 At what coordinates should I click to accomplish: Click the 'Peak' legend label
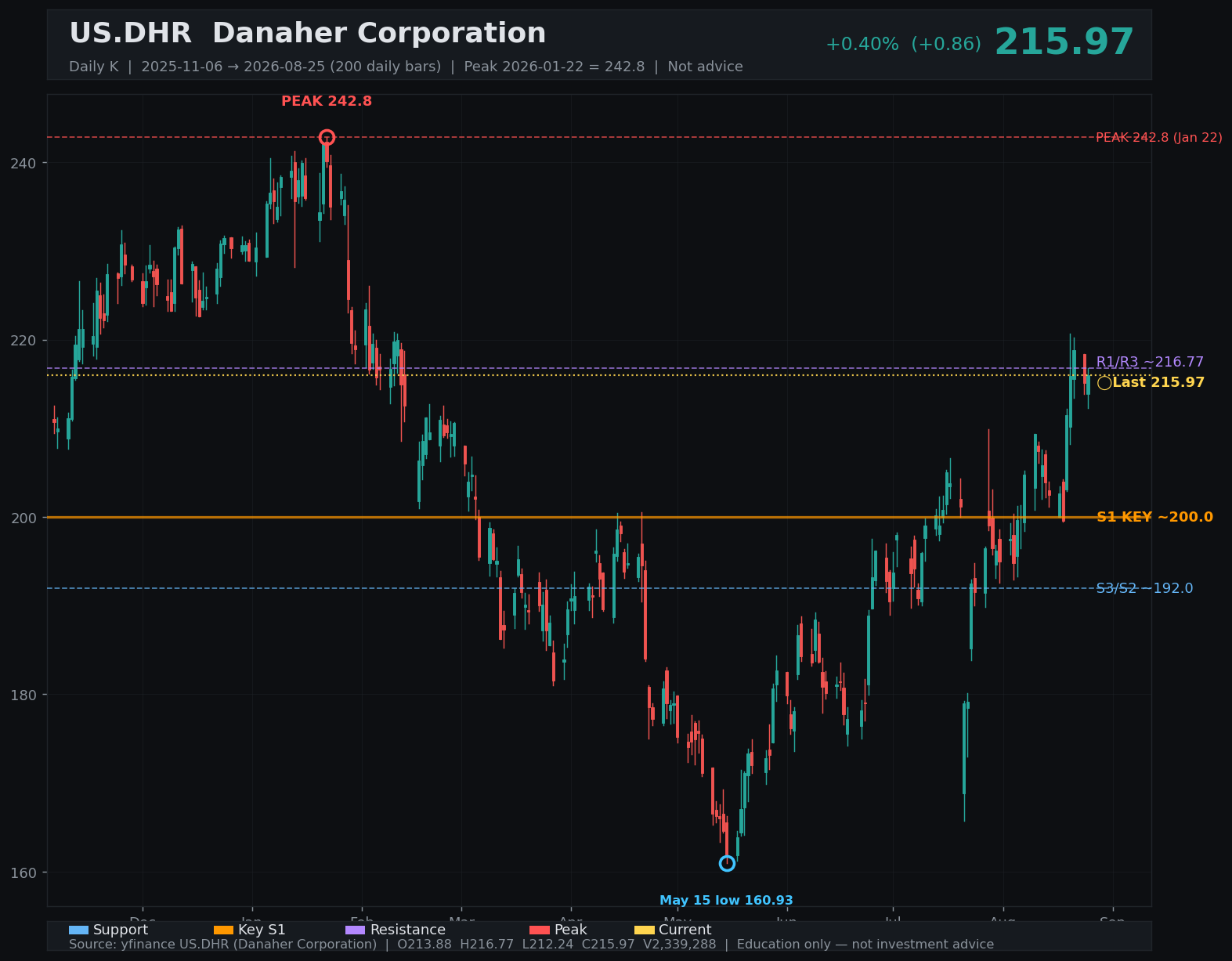pyautogui.click(x=570, y=930)
